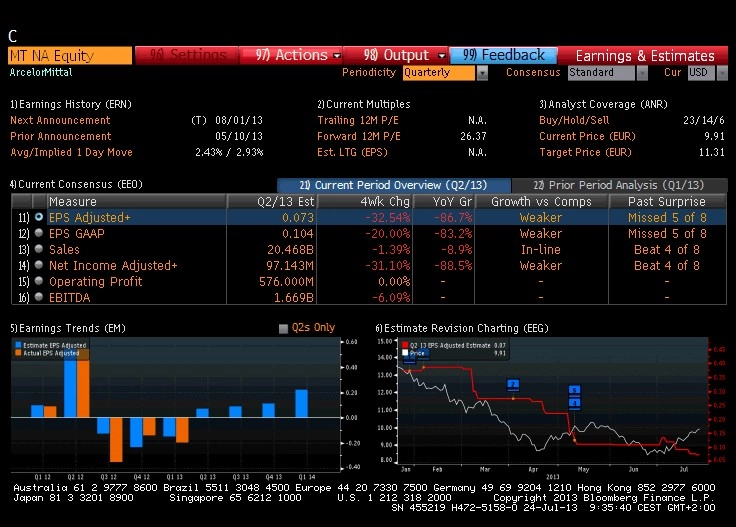
Task: Click the Prior Announcement label
Action: point(61,136)
